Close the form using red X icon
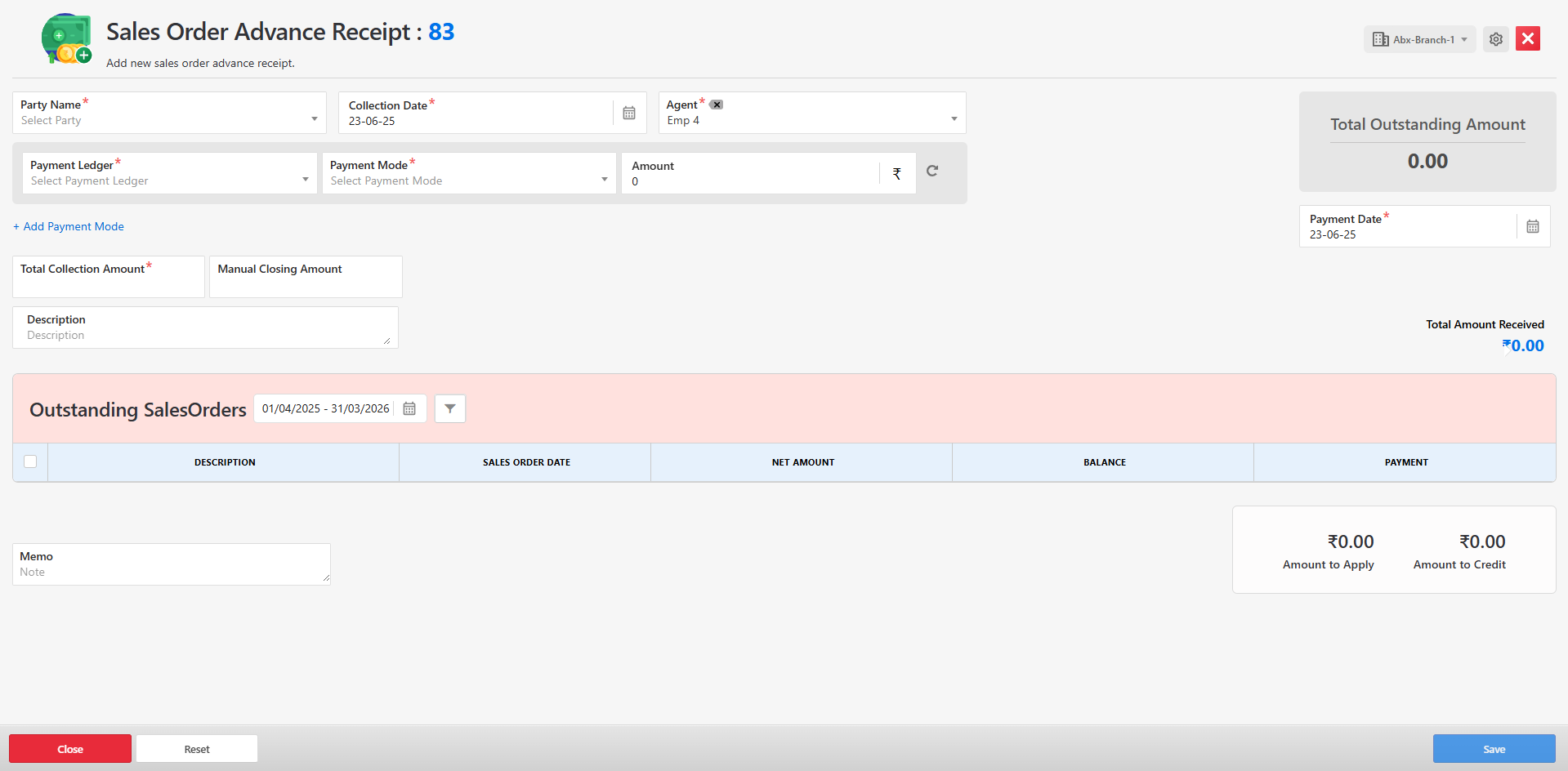 [1527, 39]
